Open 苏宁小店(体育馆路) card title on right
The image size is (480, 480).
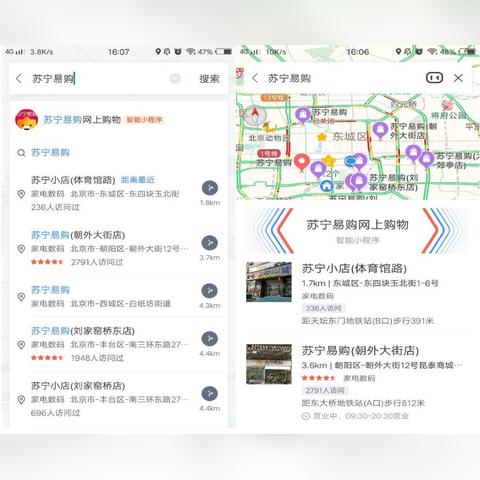[x=354, y=269]
